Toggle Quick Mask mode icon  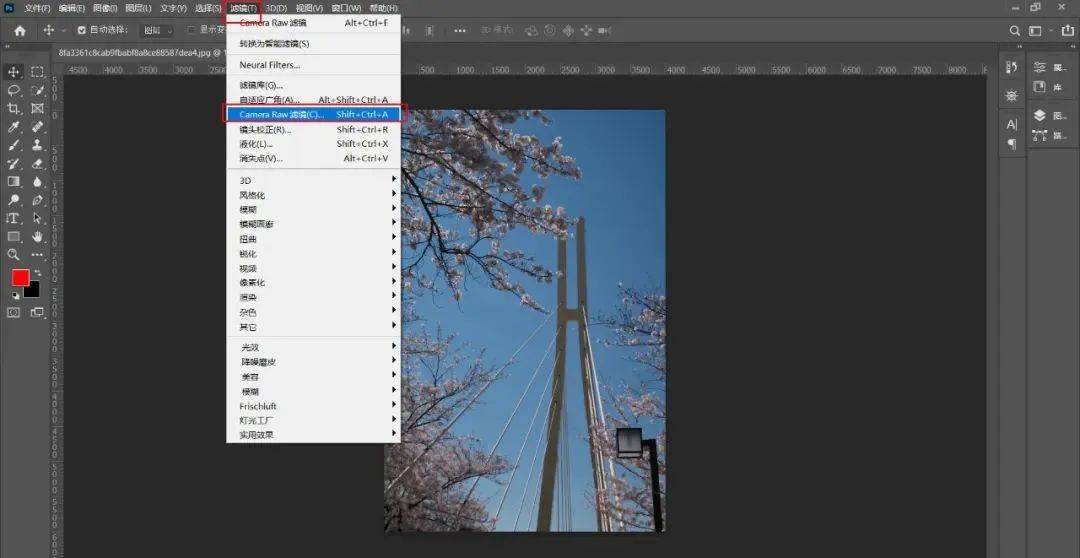pos(13,312)
